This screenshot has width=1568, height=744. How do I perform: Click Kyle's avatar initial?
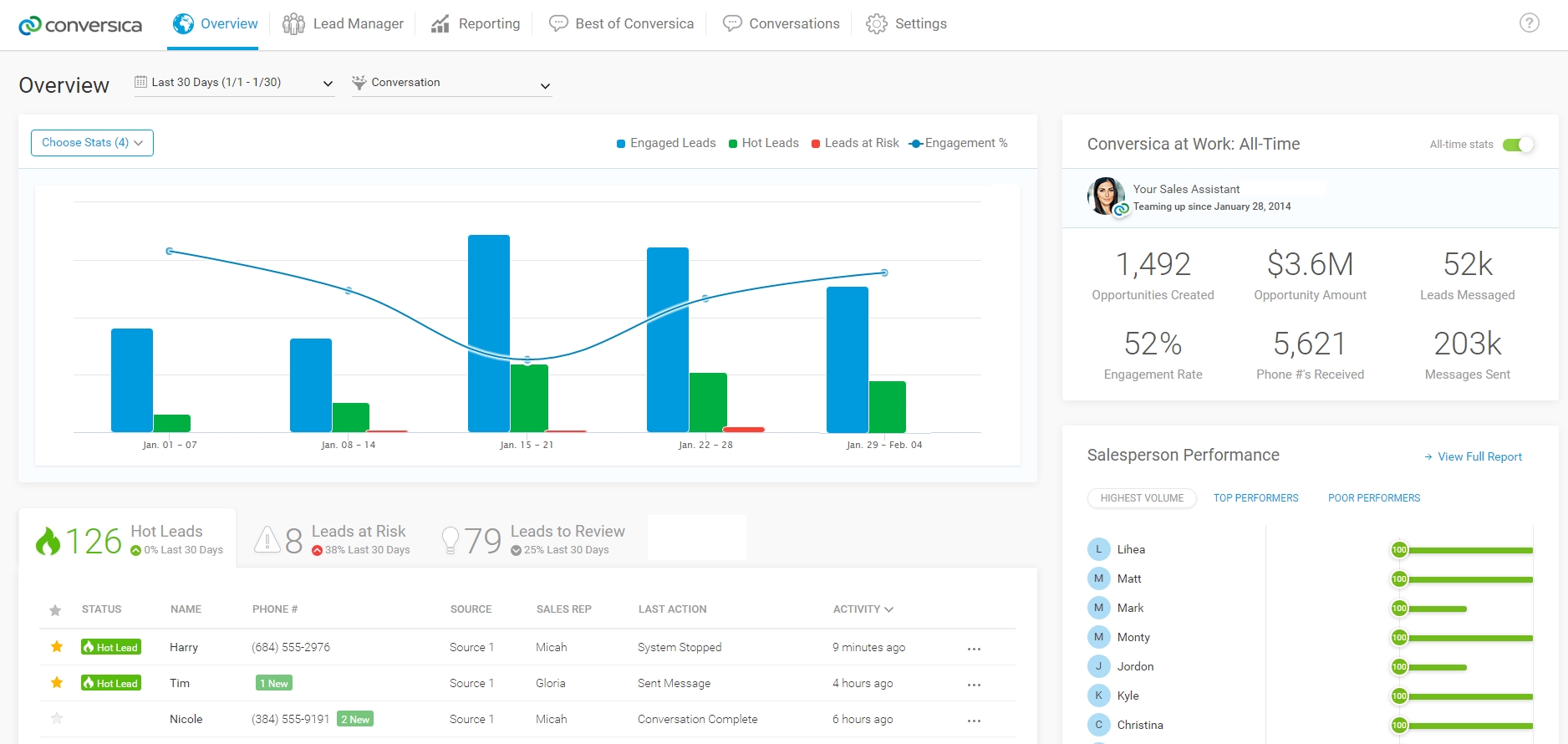tap(1098, 696)
